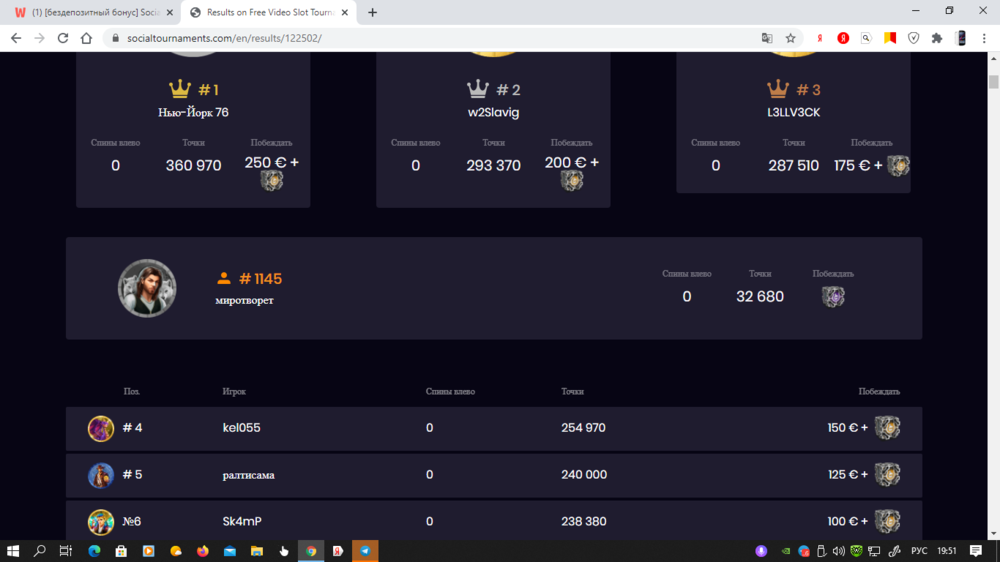Open the Chrome three-dot menu
Screen dimensions: 1000x562
point(985,38)
